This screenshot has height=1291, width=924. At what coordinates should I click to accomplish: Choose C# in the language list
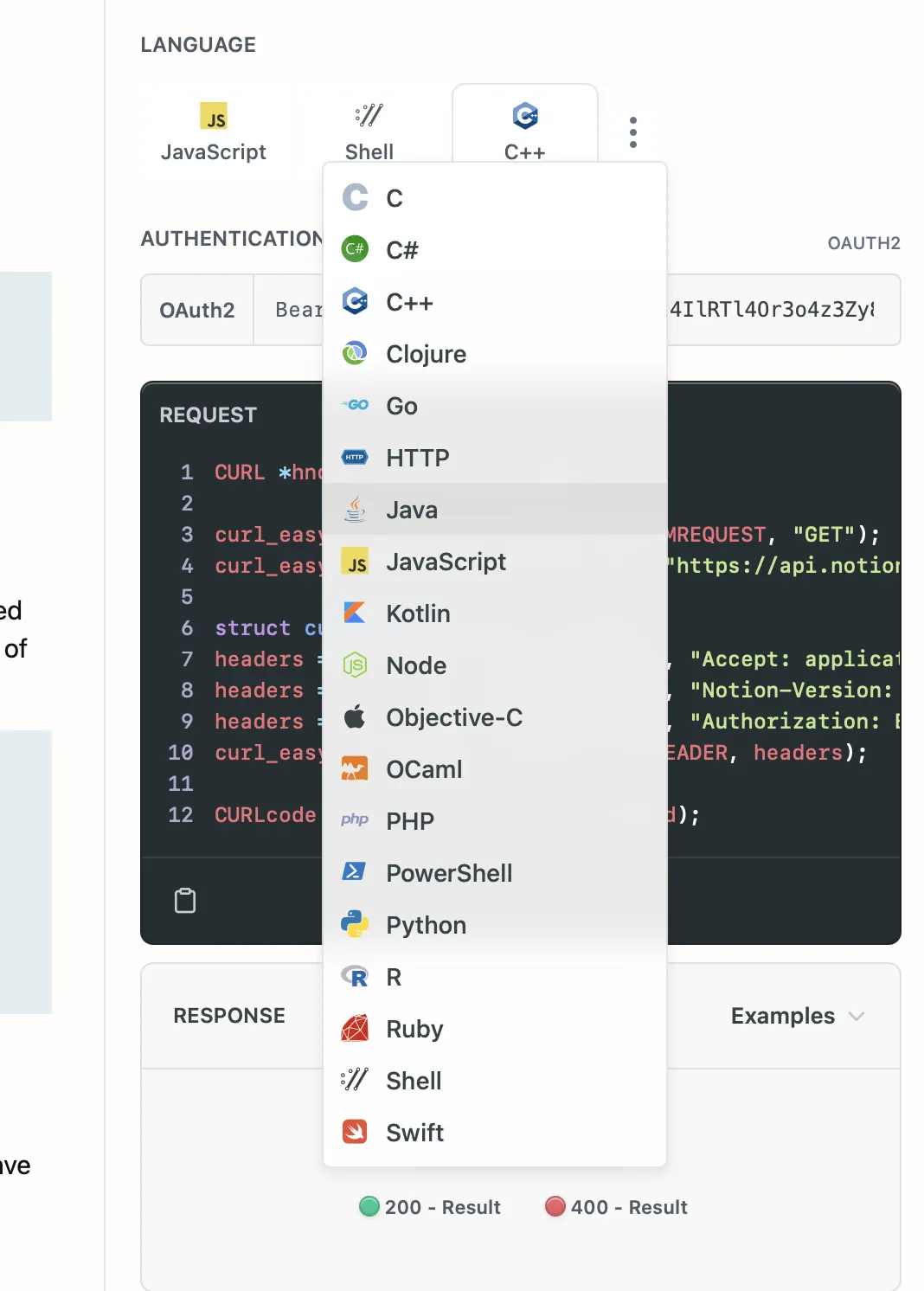tap(494, 250)
